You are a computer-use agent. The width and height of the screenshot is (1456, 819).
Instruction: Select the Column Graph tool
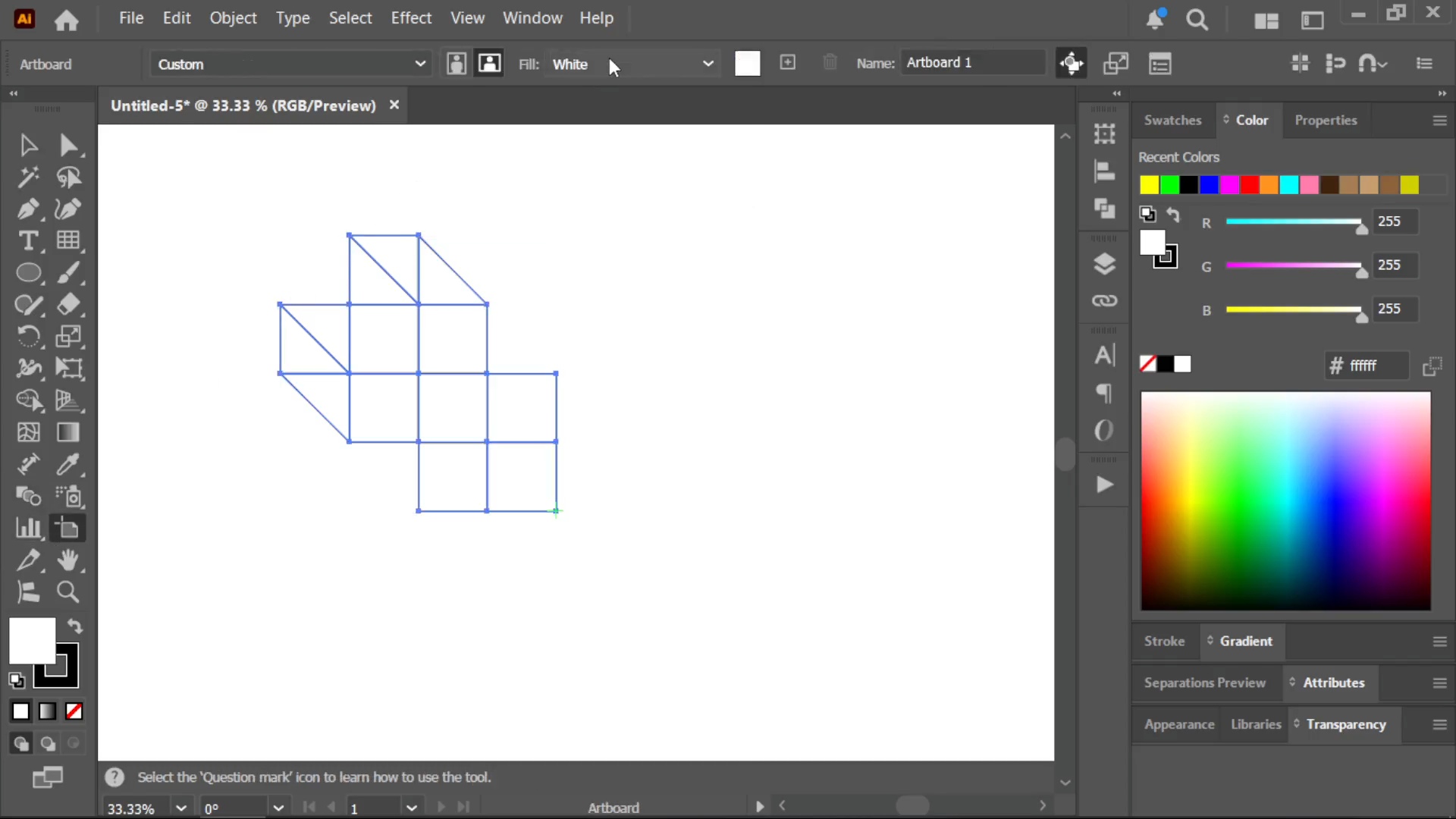(28, 528)
